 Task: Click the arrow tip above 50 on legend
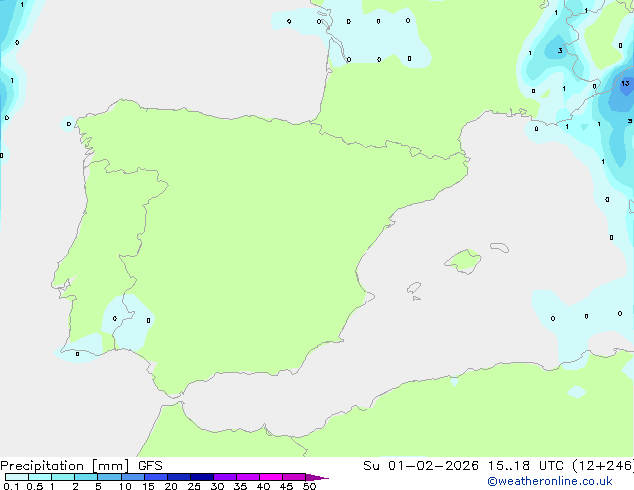(317, 477)
